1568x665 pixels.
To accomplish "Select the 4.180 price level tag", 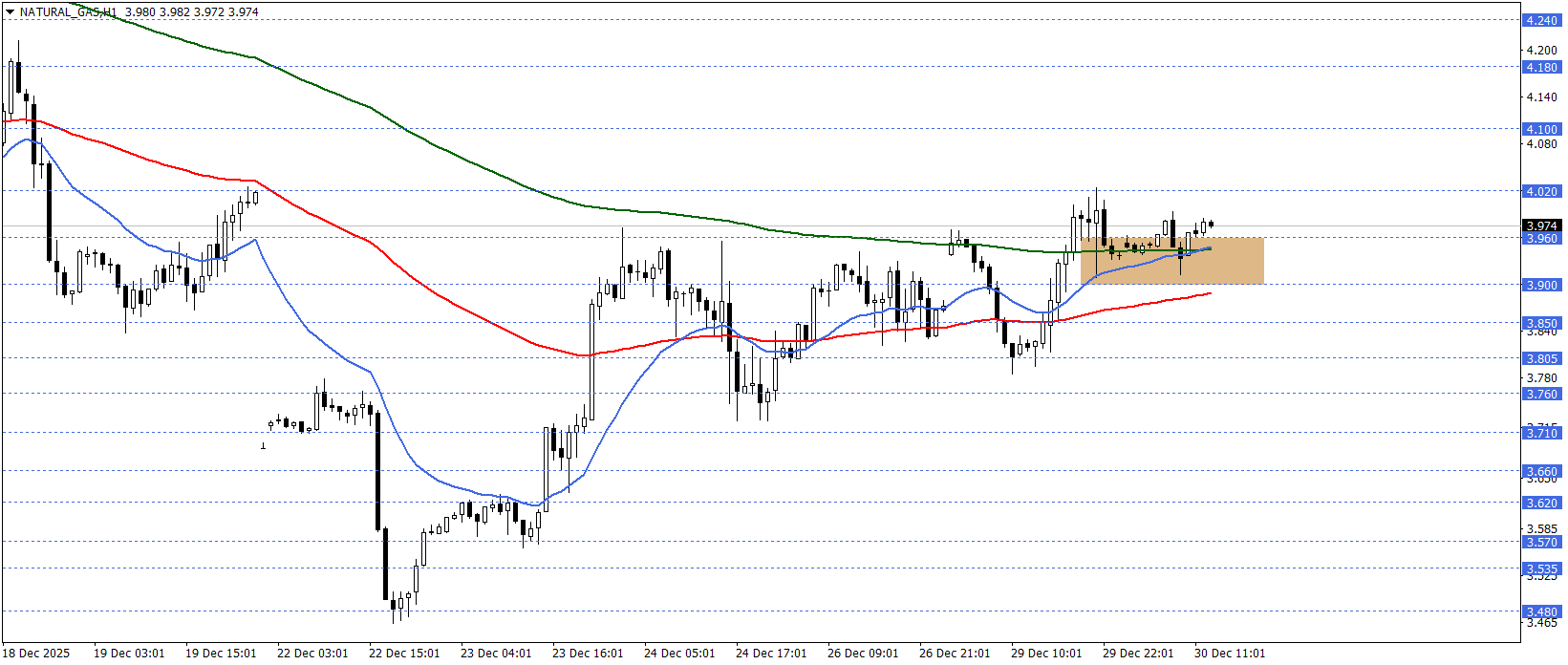I will point(1541,68).
